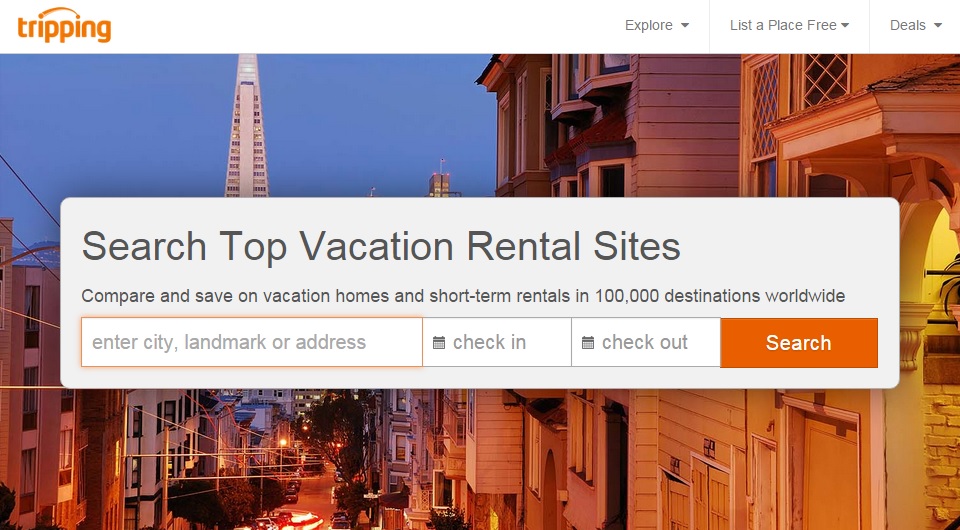Click the orange Search button
Screen dimensions: 960x530
click(x=799, y=343)
